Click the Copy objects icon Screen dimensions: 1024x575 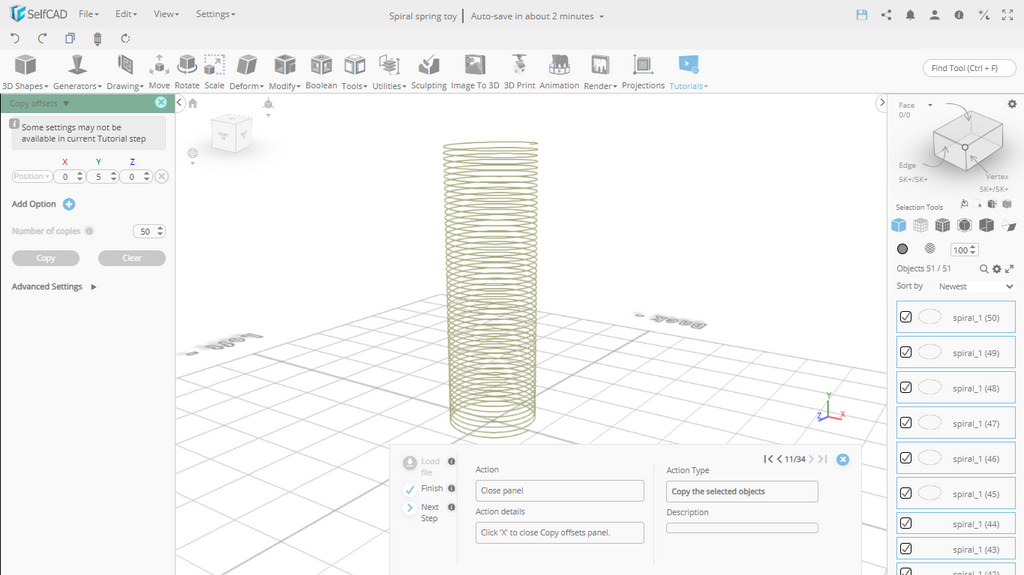(x=70, y=39)
